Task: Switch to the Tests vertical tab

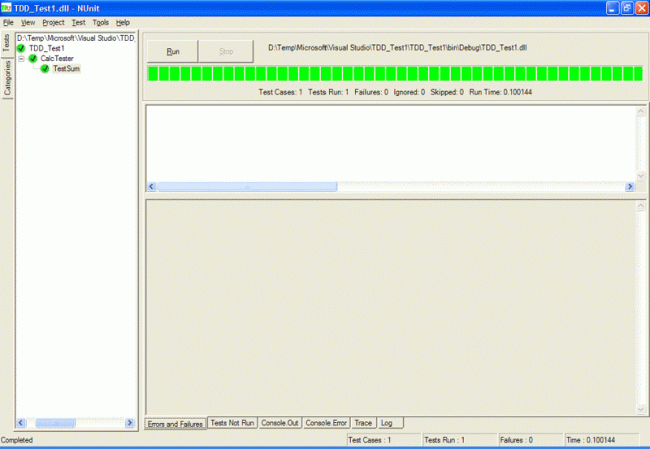Action: (x=7, y=43)
